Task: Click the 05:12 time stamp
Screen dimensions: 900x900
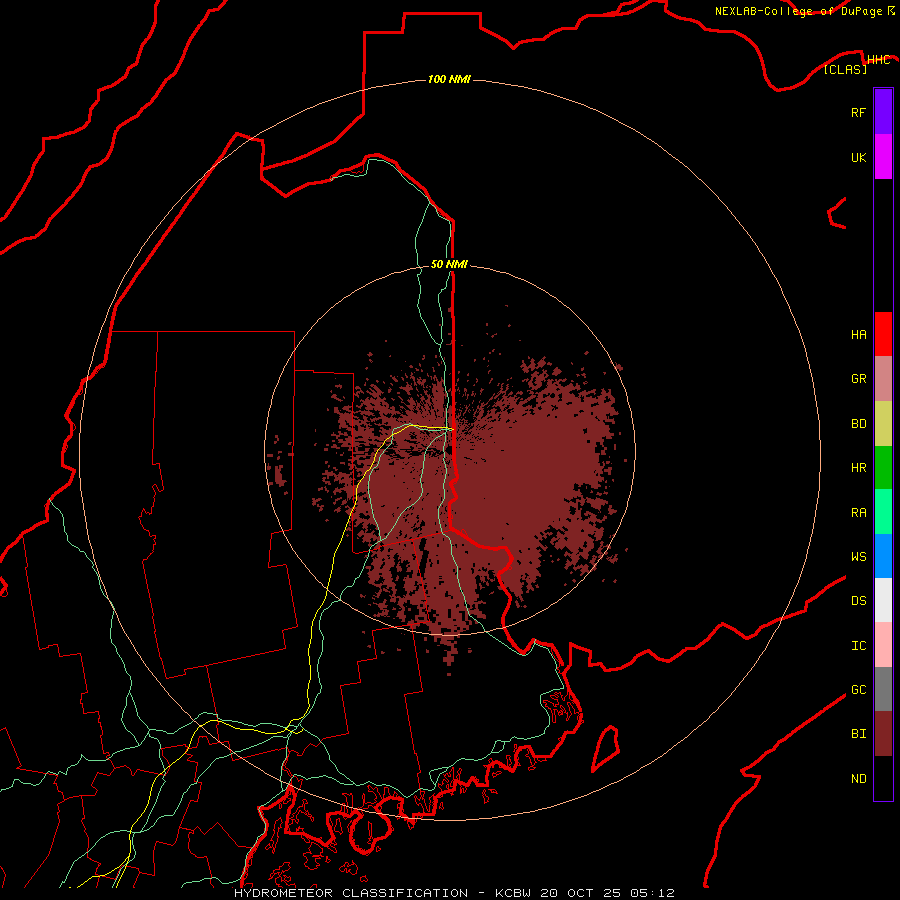Action: [x=651, y=893]
